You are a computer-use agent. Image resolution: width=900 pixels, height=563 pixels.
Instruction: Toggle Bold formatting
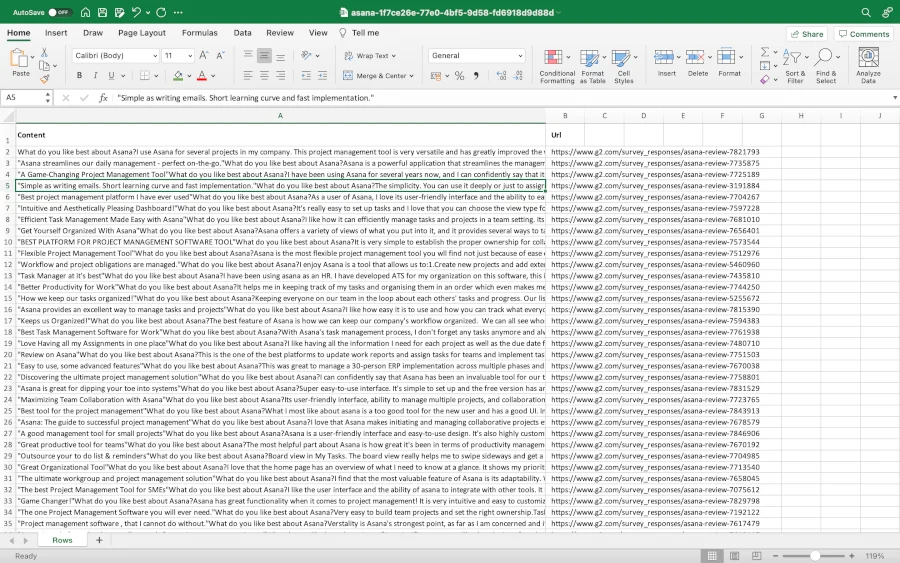(79, 75)
